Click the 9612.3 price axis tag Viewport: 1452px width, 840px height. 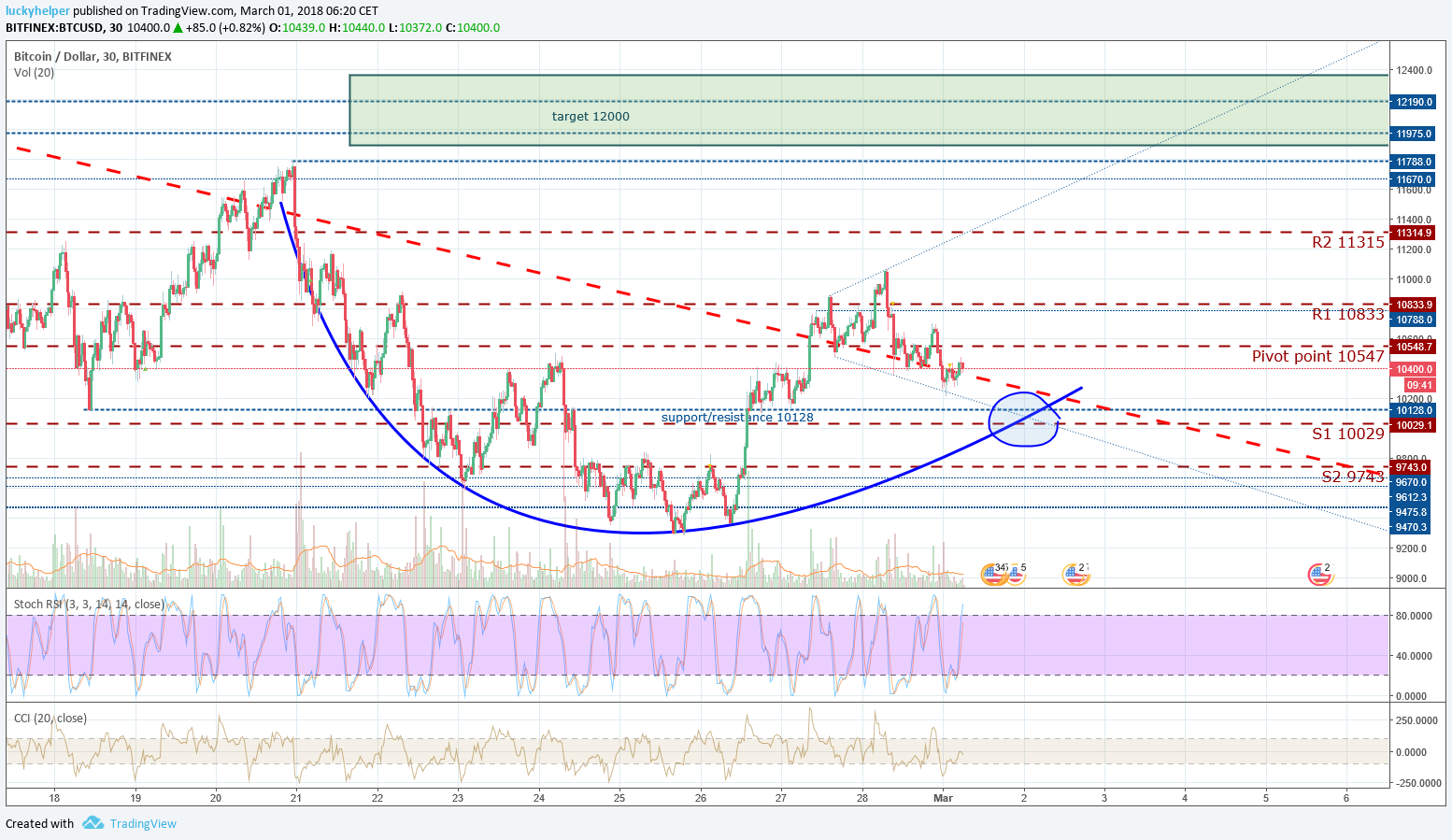coord(1412,497)
